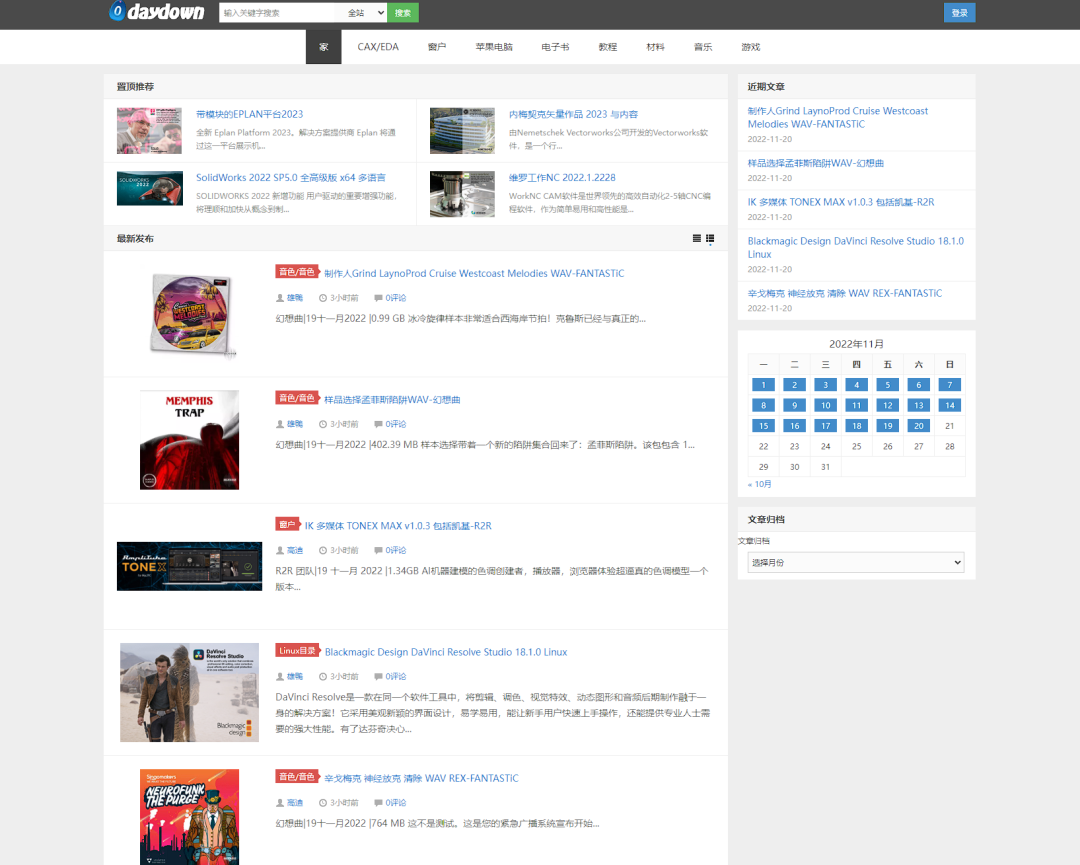The image size is (1080, 865).
Task: Go to previous month « 10月 link
Action: pos(760,484)
